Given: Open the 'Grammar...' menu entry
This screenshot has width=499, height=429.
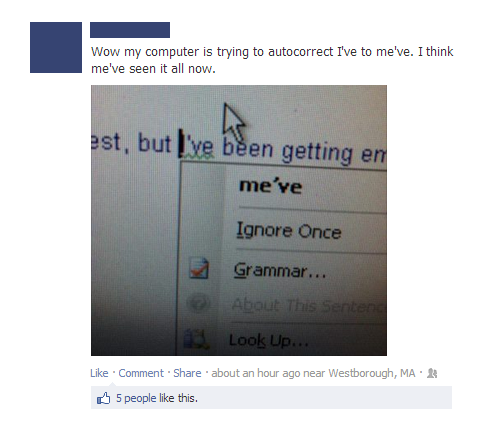Looking at the screenshot, I should tap(279, 271).
